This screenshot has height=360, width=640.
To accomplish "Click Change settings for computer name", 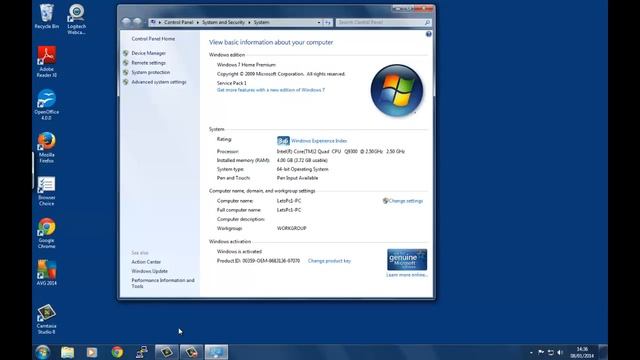I will 406,201.
